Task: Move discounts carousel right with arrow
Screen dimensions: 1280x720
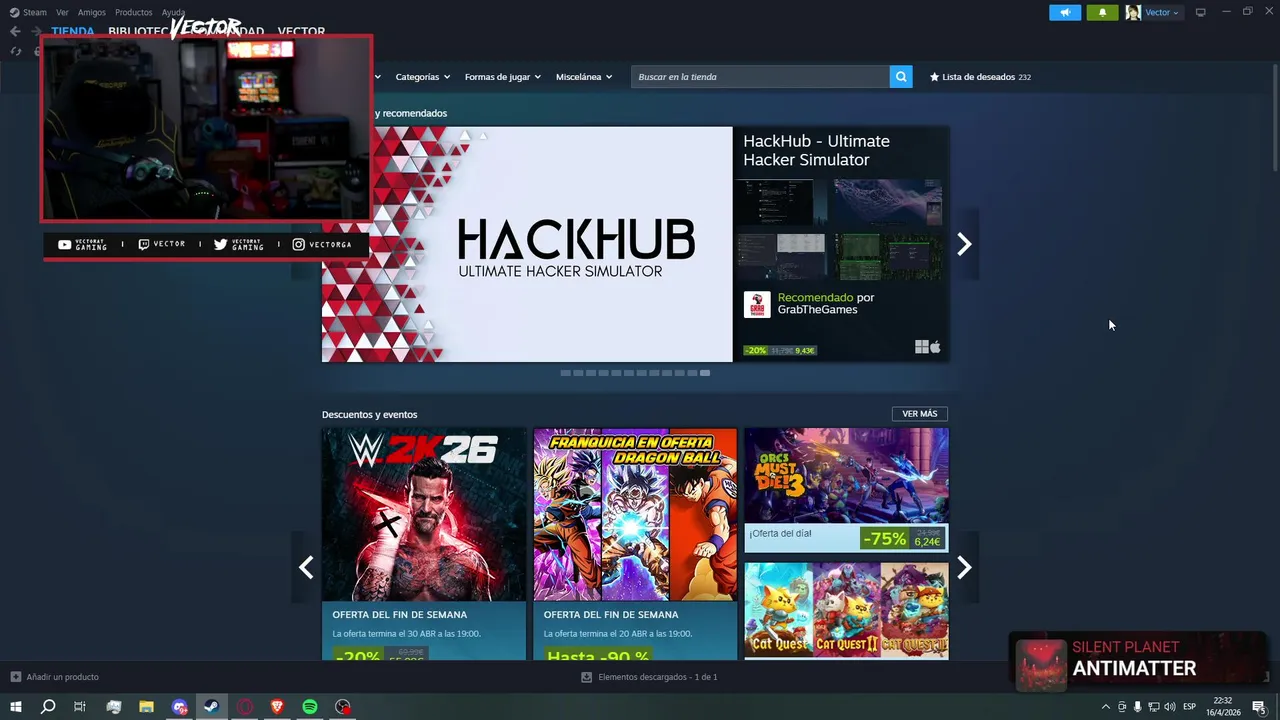Action: [x=964, y=567]
